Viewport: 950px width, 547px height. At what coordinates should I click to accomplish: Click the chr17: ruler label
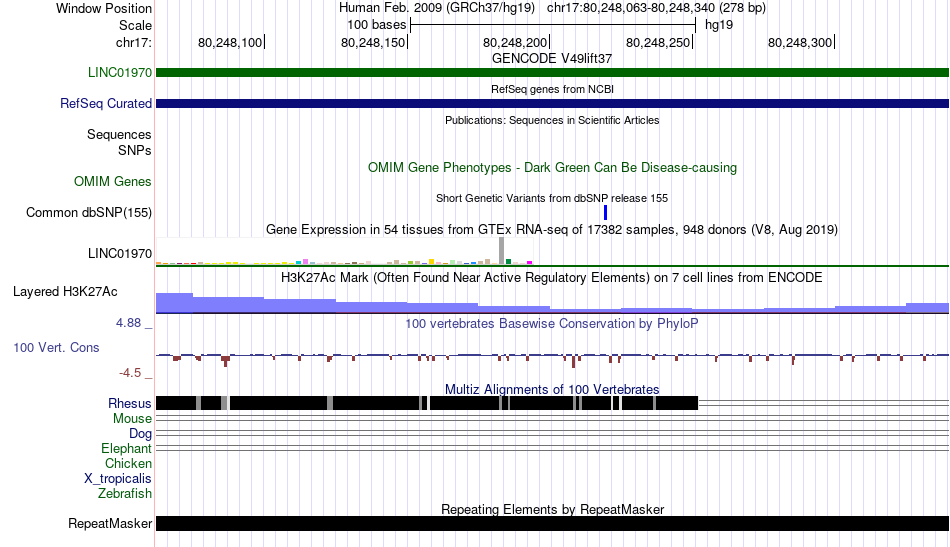pyautogui.click(x=134, y=42)
